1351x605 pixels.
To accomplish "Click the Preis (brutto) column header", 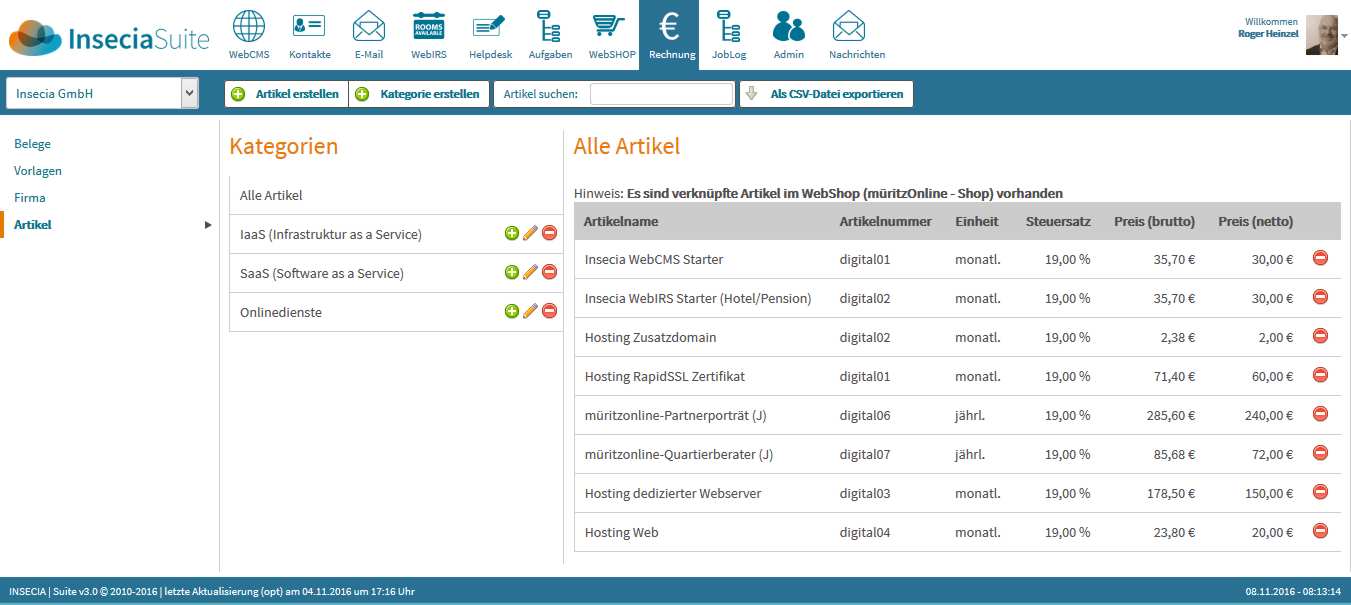I will 1155,221.
